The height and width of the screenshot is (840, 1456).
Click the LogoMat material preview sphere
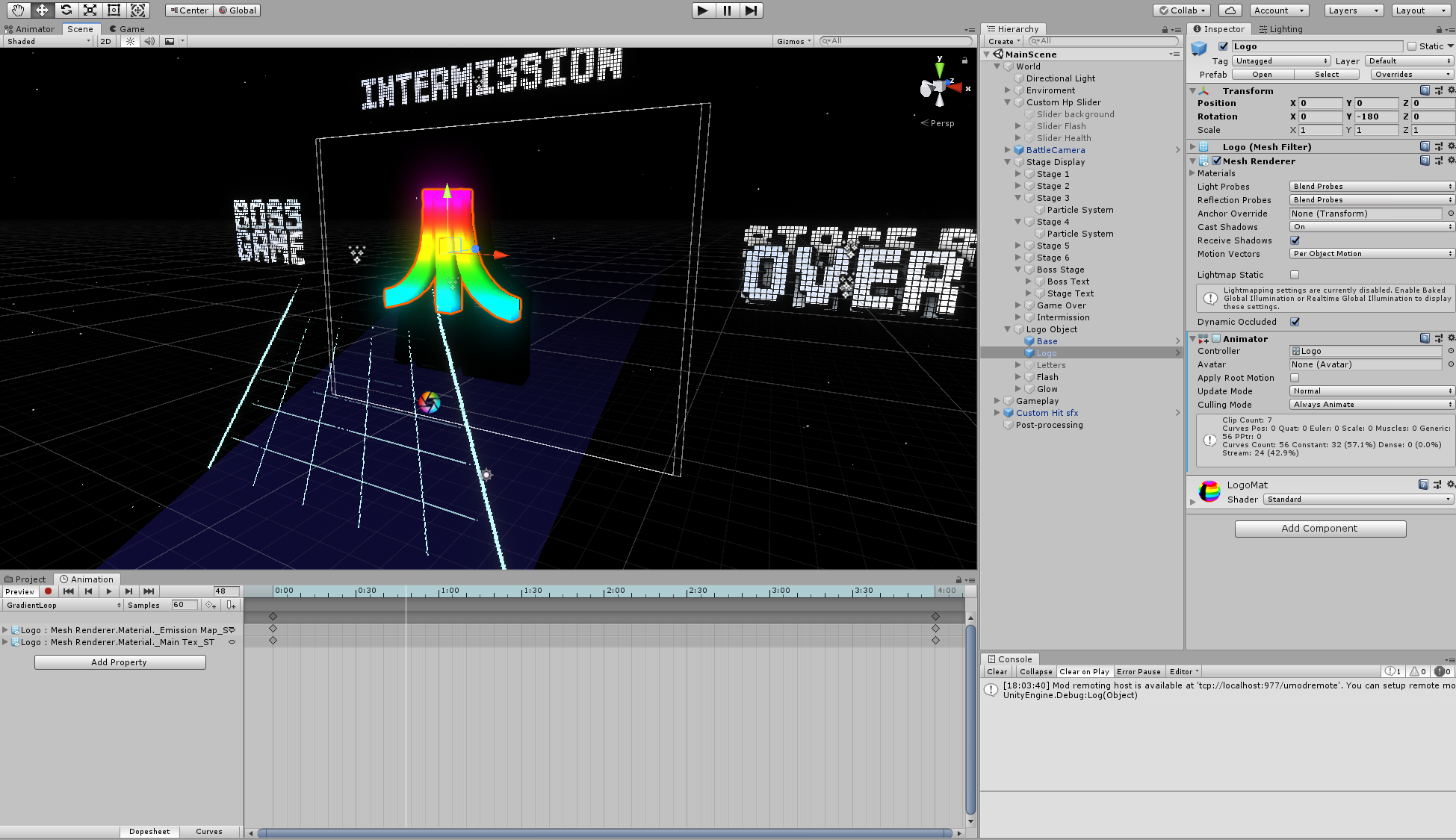pyautogui.click(x=1209, y=491)
